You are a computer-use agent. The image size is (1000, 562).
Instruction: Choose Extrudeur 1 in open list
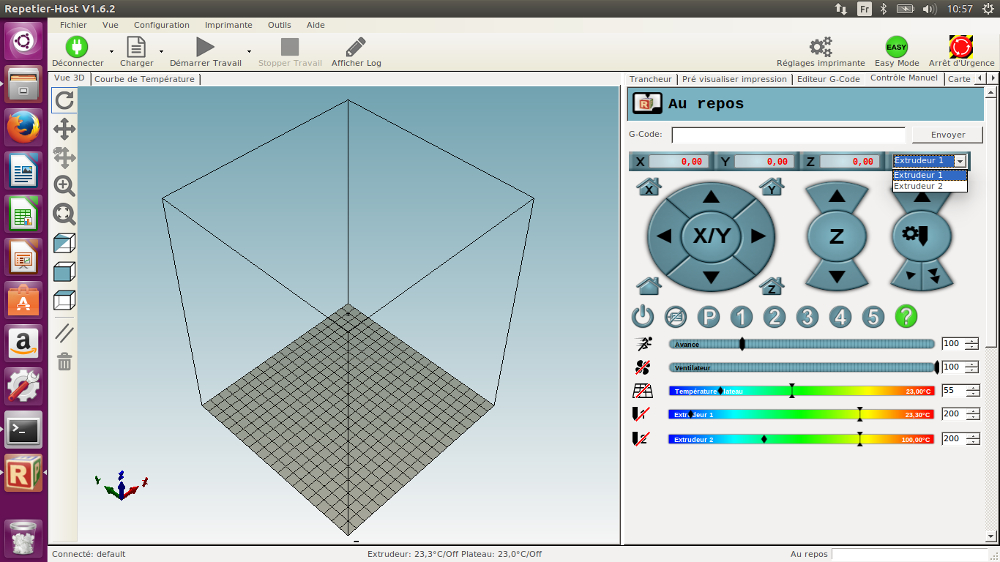click(929, 175)
